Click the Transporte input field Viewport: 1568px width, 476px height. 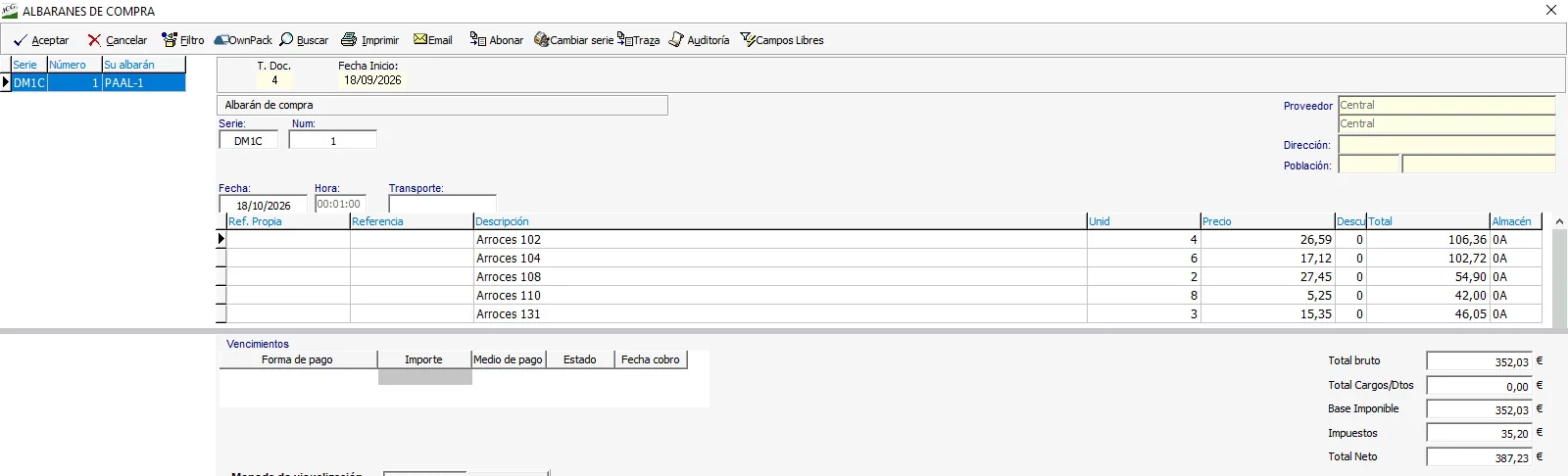click(x=442, y=204)
